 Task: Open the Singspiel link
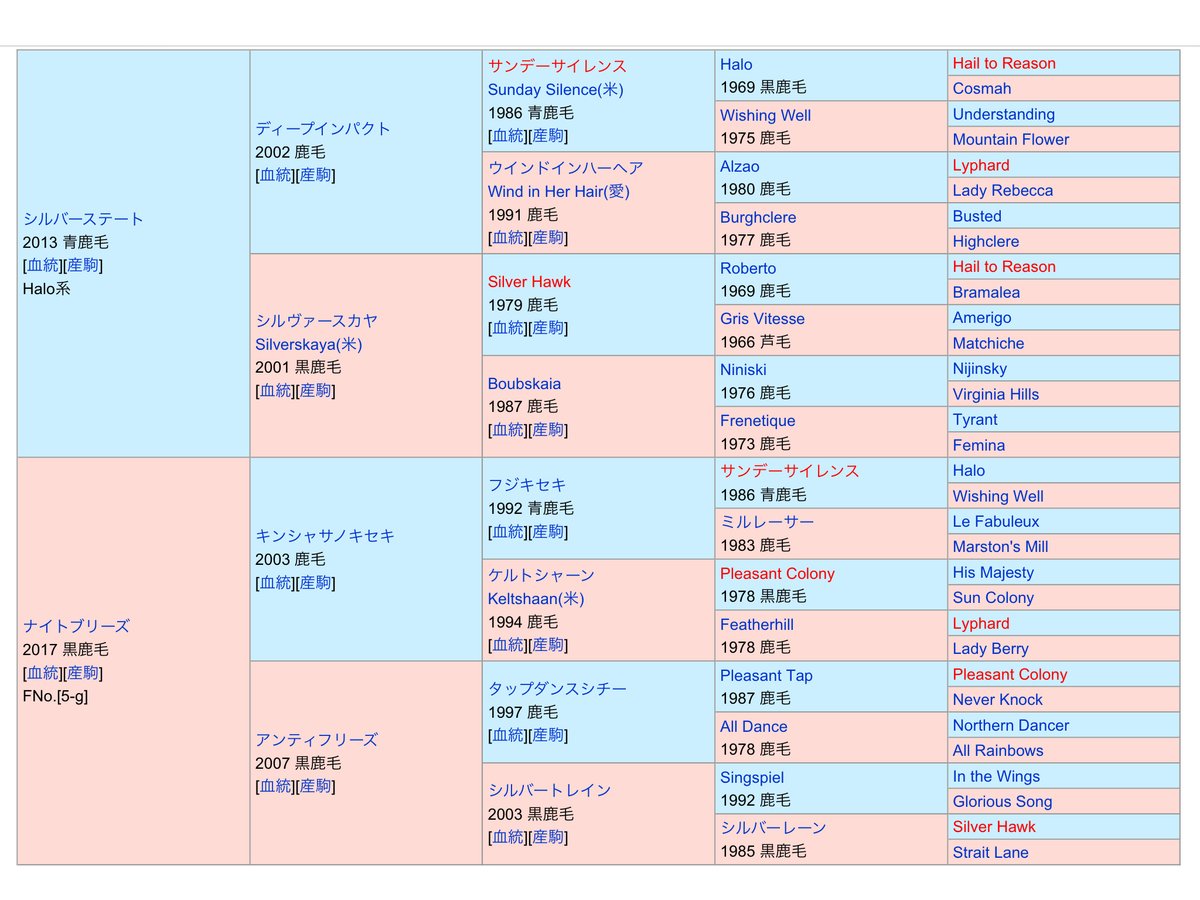[752, 778]
